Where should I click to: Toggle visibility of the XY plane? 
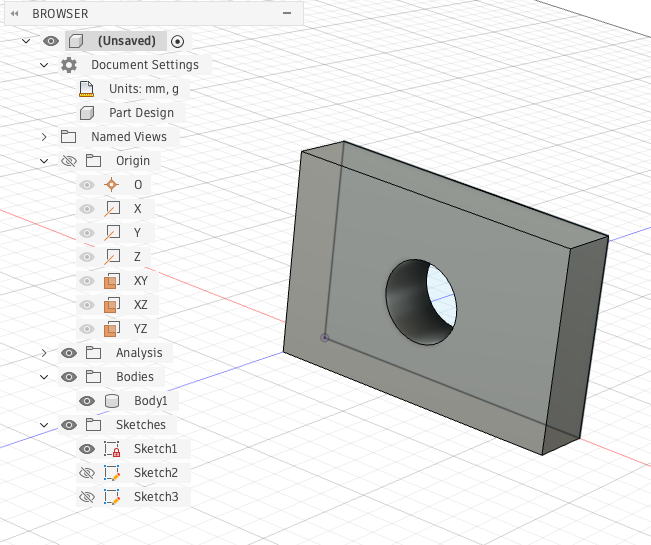(x=87, y=281)
